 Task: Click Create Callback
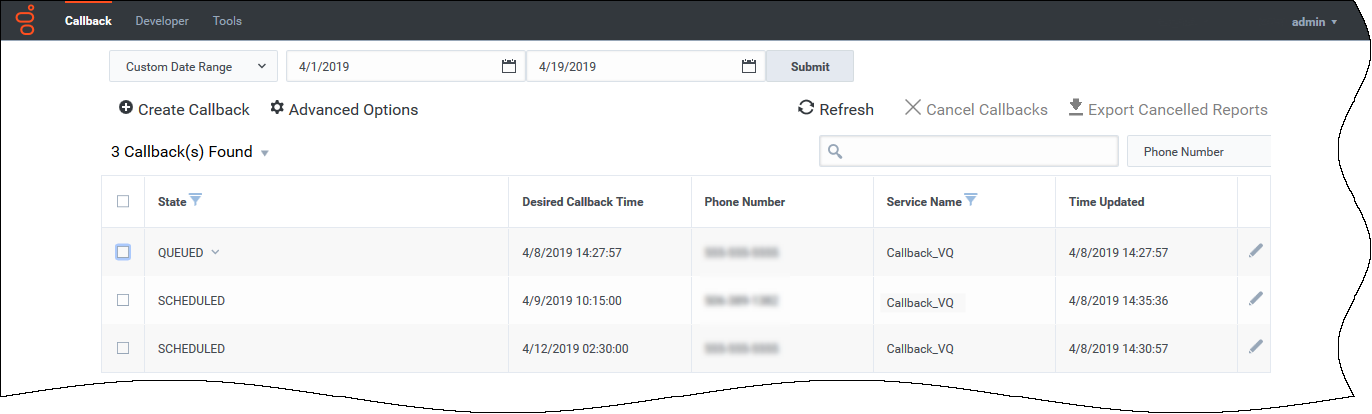coord(184,109)
